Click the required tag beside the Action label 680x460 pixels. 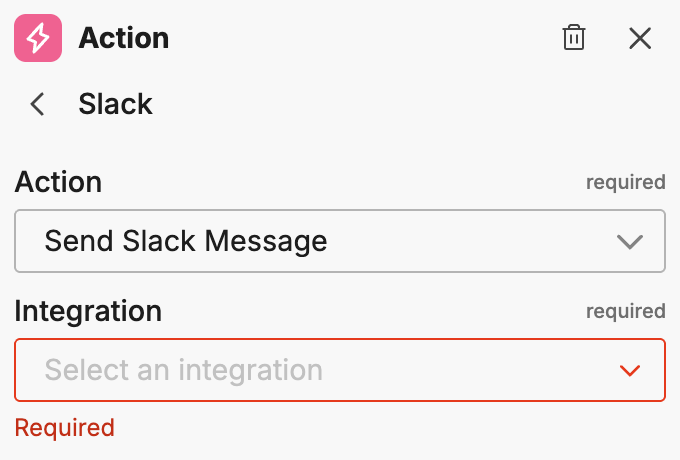tap(625, 183)
